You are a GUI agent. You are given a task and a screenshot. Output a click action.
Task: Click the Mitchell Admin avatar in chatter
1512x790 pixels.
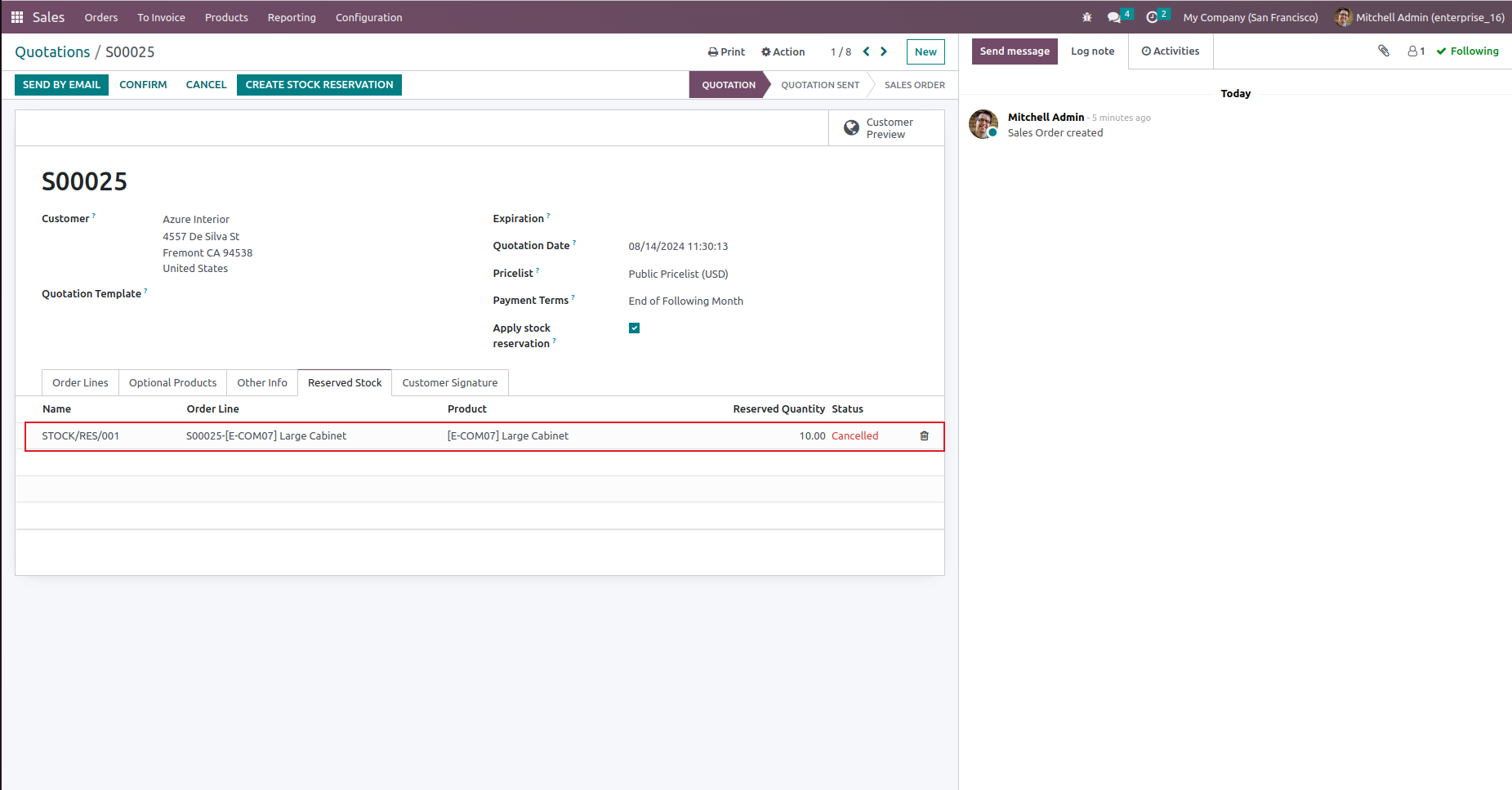[983, 124]
